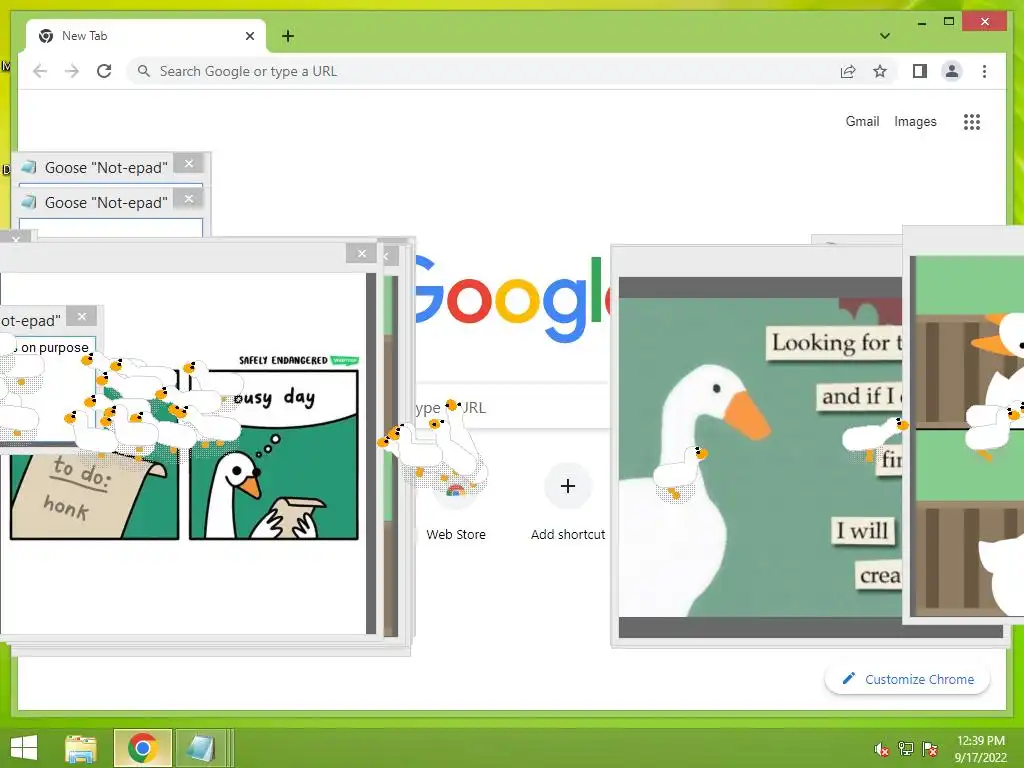Close the topmost Goose "Not-epad" window
Image resolution: width=1024 pixels, height=768 pixels.
pyautogui.click(x=189, y=163)
